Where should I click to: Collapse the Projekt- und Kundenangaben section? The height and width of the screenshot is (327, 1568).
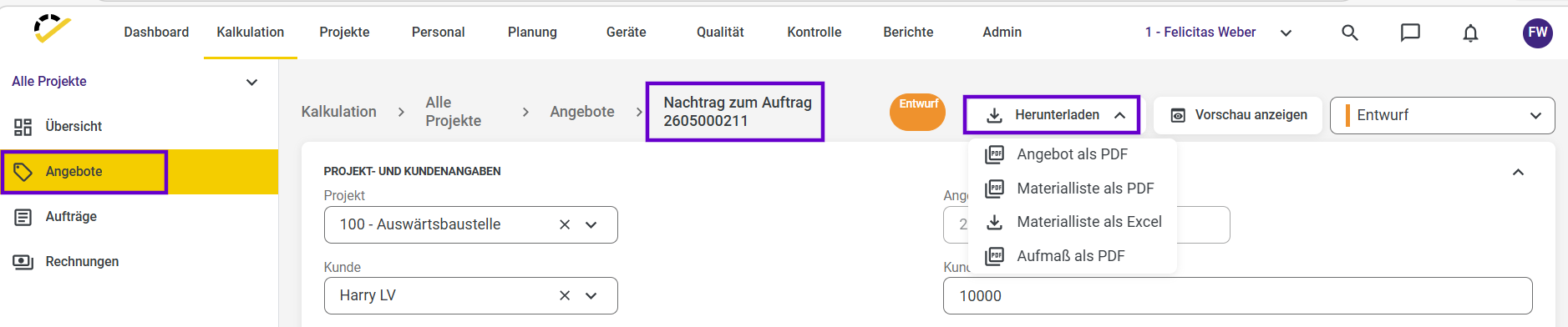coord(1518,172)
